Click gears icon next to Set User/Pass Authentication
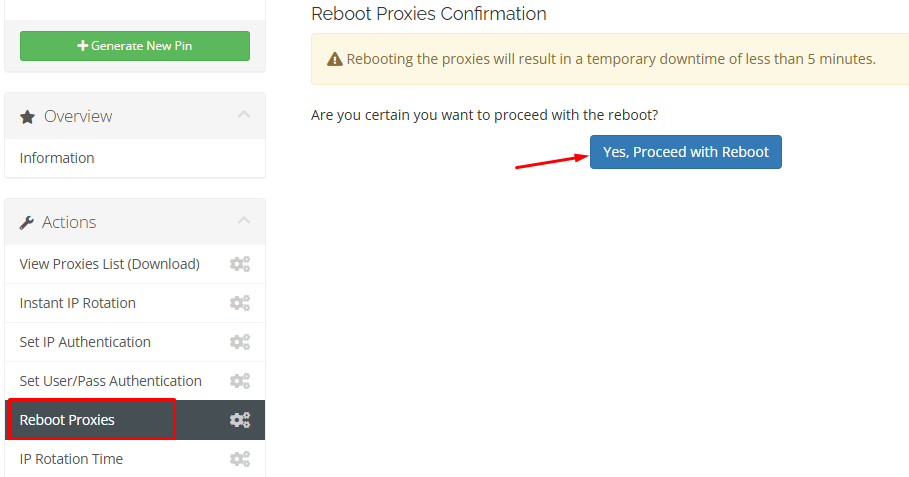This screenshot has width=909, height=477. (240, 381)
